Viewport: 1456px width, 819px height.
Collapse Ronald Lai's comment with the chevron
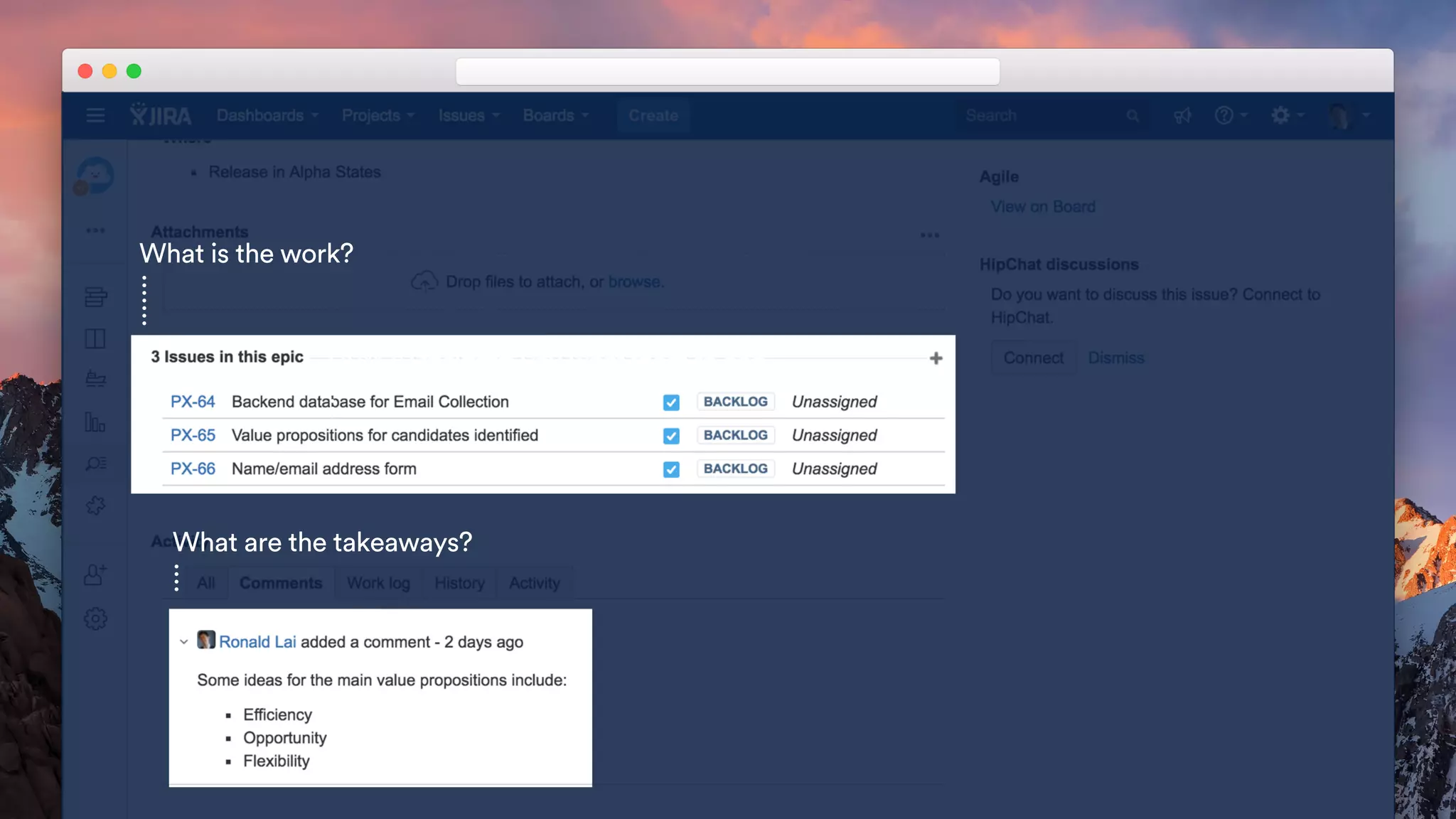(x=184, y=642)
